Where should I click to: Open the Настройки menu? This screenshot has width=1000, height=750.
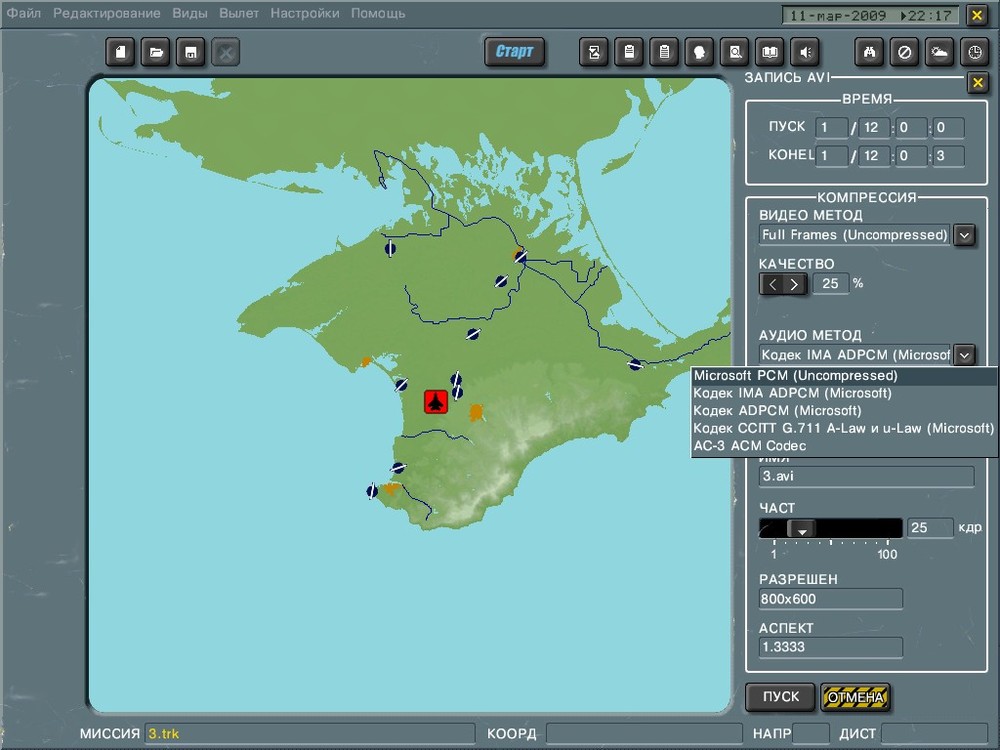point(305,13)
